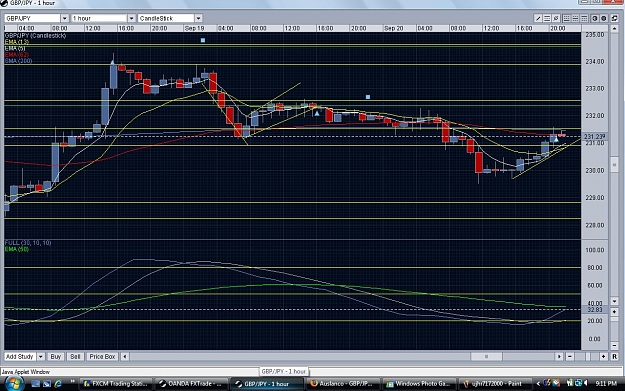Click the EMA (50) label in stochastic panel
The image size is (625, 391).
click(17, 249)
